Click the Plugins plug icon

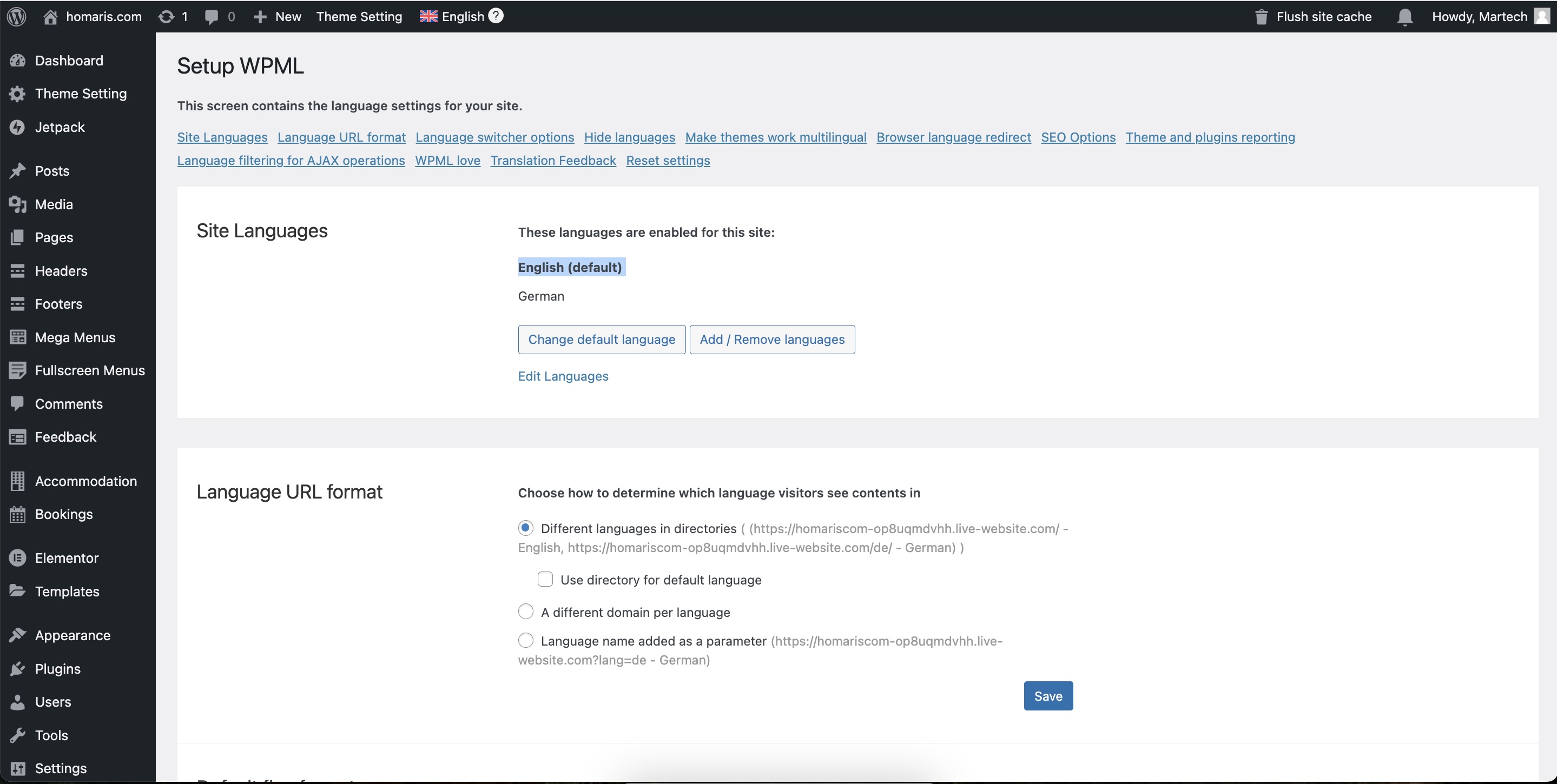coord(17,668)
